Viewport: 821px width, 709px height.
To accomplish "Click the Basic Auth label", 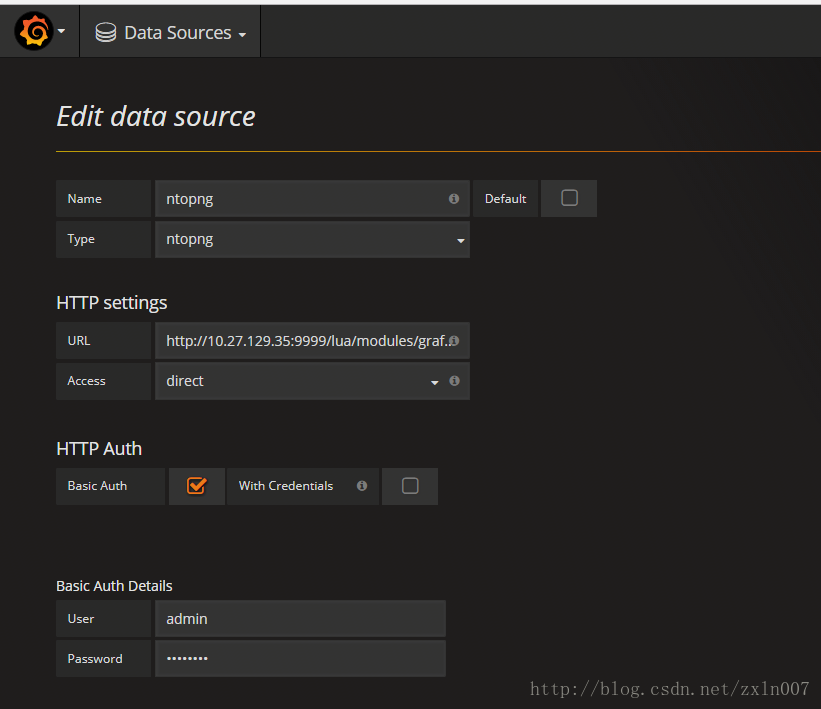I will click(97, 486).
